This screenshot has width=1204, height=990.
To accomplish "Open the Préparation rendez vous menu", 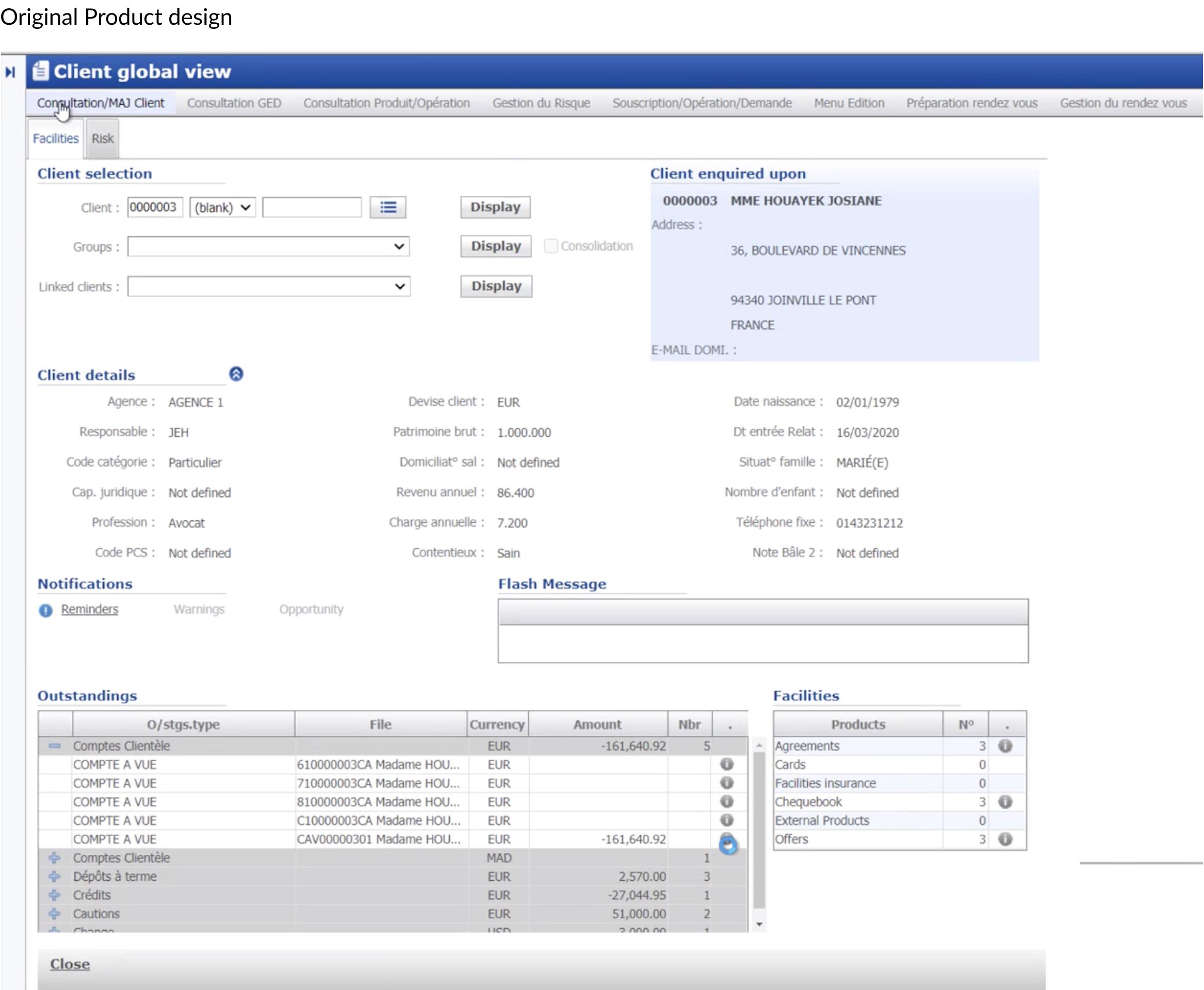I will (972, 103).
